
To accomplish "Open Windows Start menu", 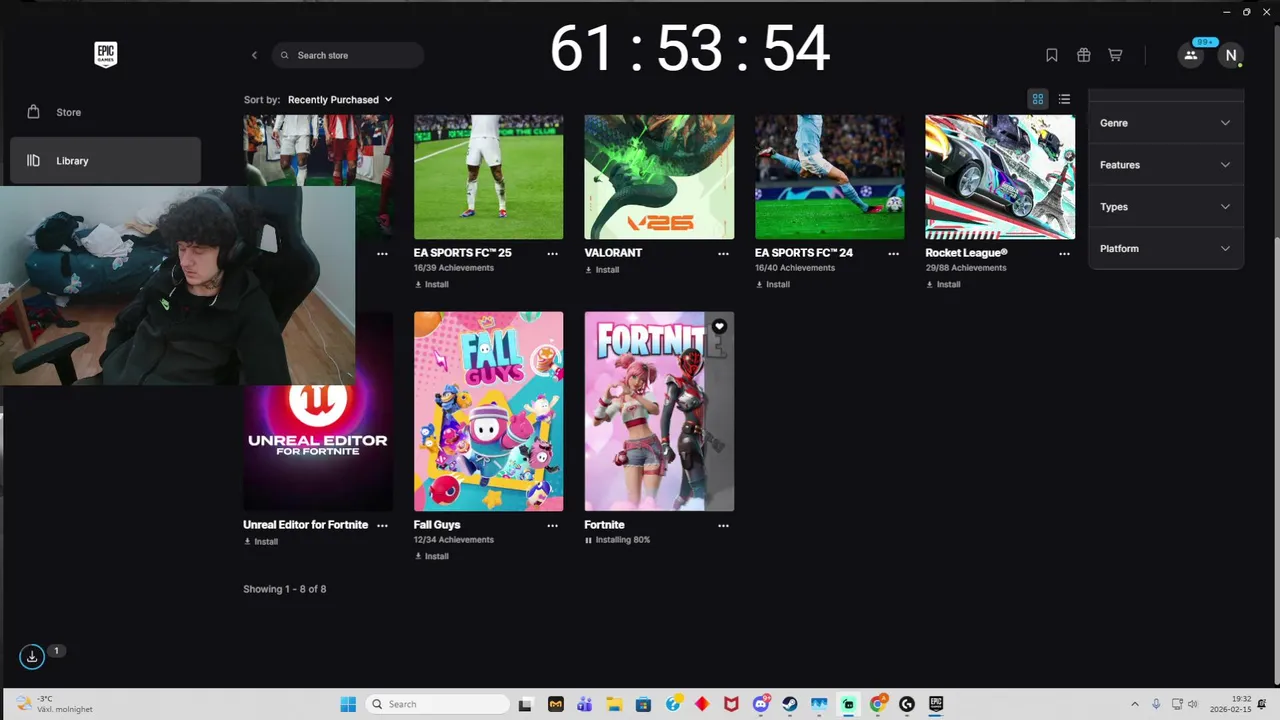I will pos(348,704).
